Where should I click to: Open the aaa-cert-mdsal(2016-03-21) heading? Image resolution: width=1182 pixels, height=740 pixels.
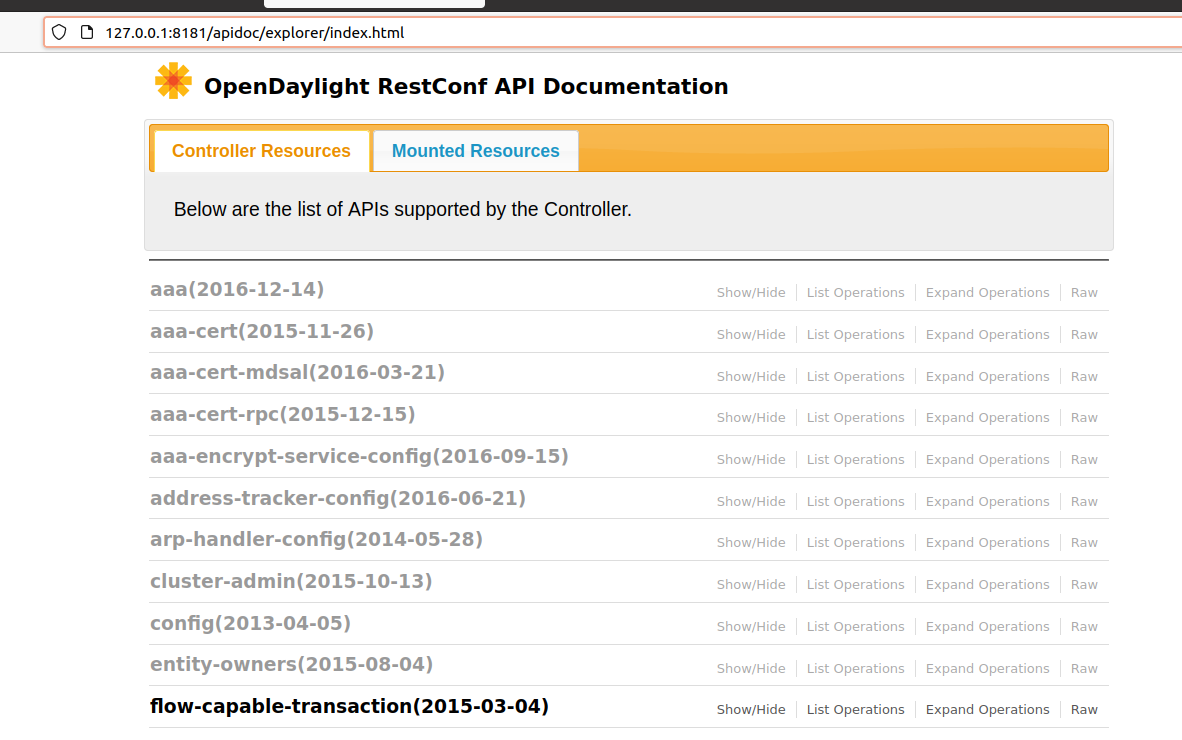pyautogui.click(x=297, y=372)
